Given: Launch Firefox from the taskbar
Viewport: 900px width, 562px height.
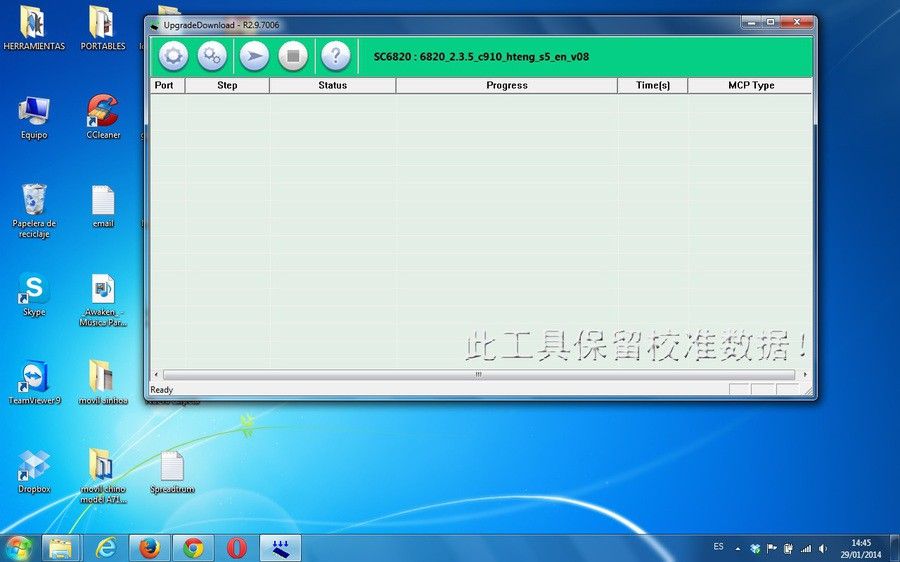Looking at the screenshot, I should [149, 548].
